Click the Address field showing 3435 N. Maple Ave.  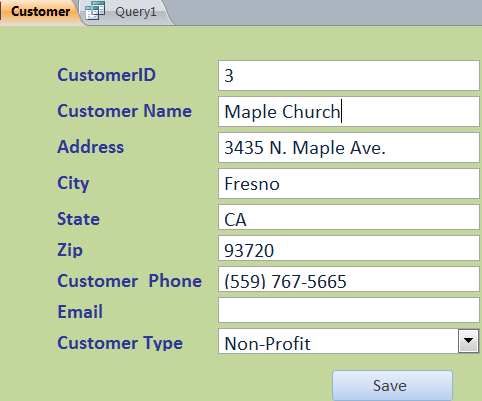coord(349,148)
